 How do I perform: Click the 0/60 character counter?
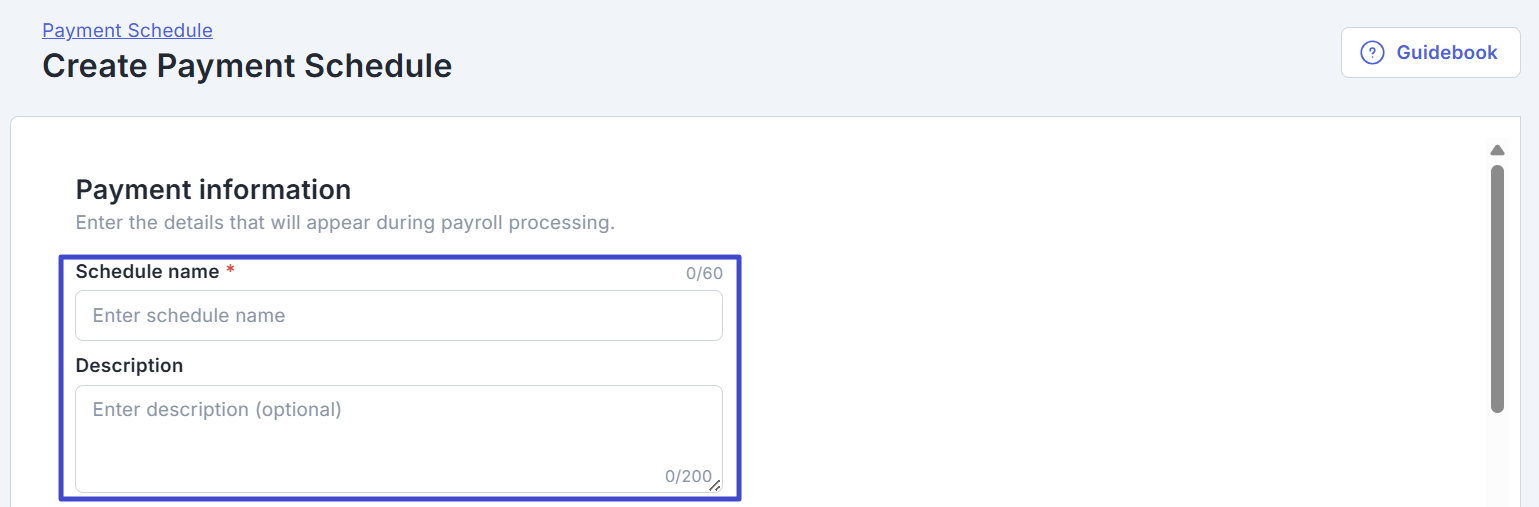704,273
